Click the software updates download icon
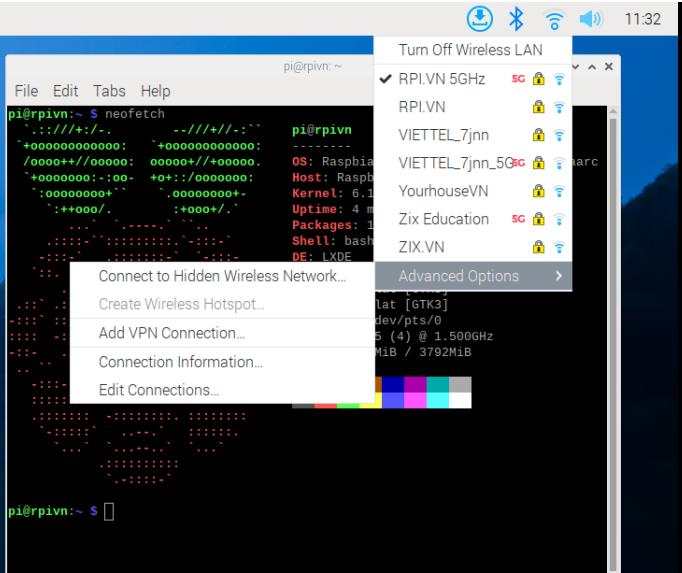 point(478,18)
